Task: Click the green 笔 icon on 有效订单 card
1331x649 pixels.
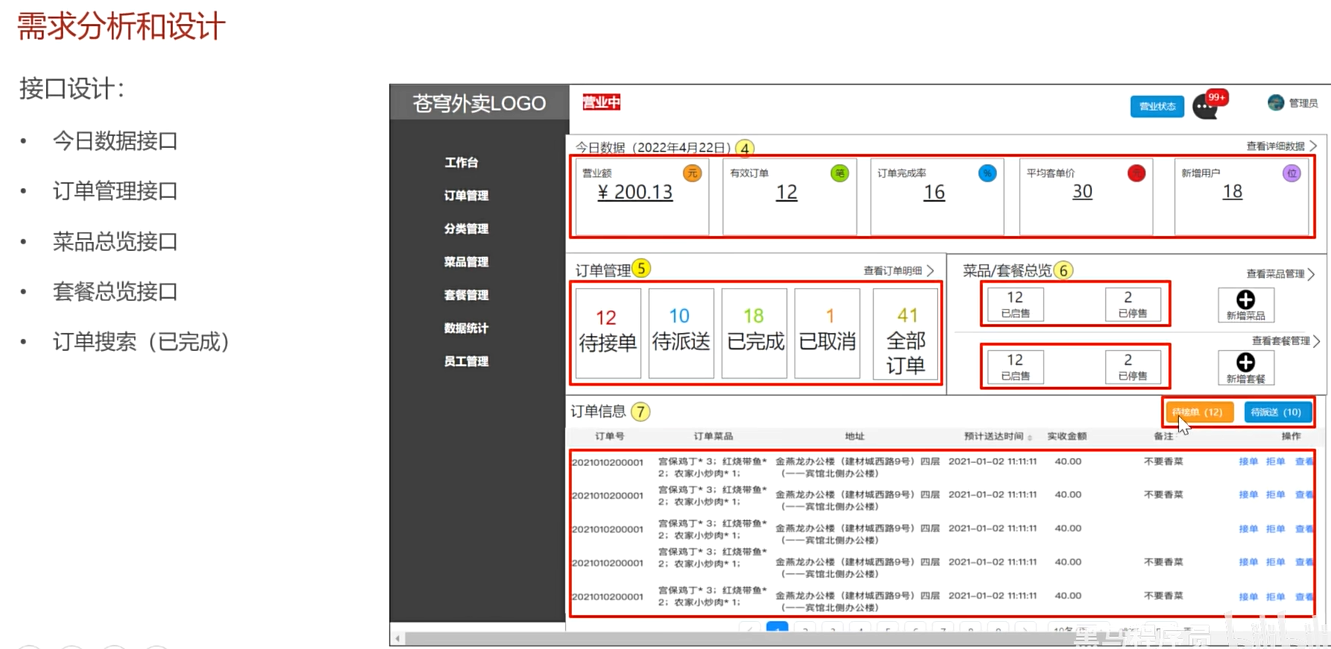Action: click(840, 173)
